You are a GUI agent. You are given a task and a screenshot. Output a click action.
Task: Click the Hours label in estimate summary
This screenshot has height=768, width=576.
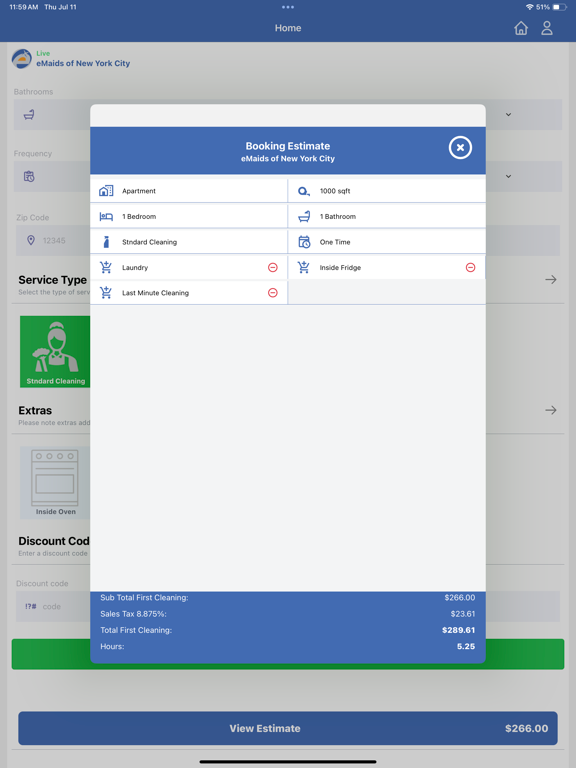coord(112,647)
